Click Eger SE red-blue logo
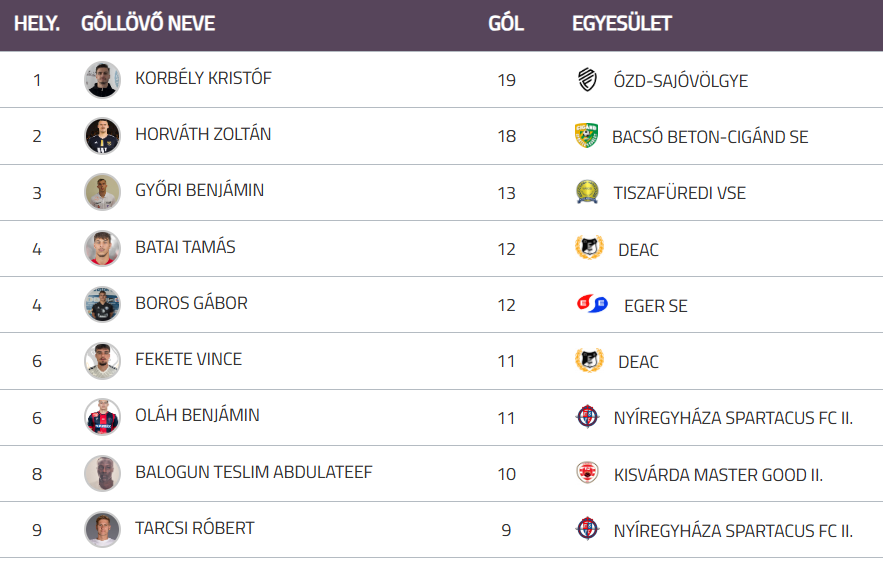This screenshot has height=564, width=883. 592,305
